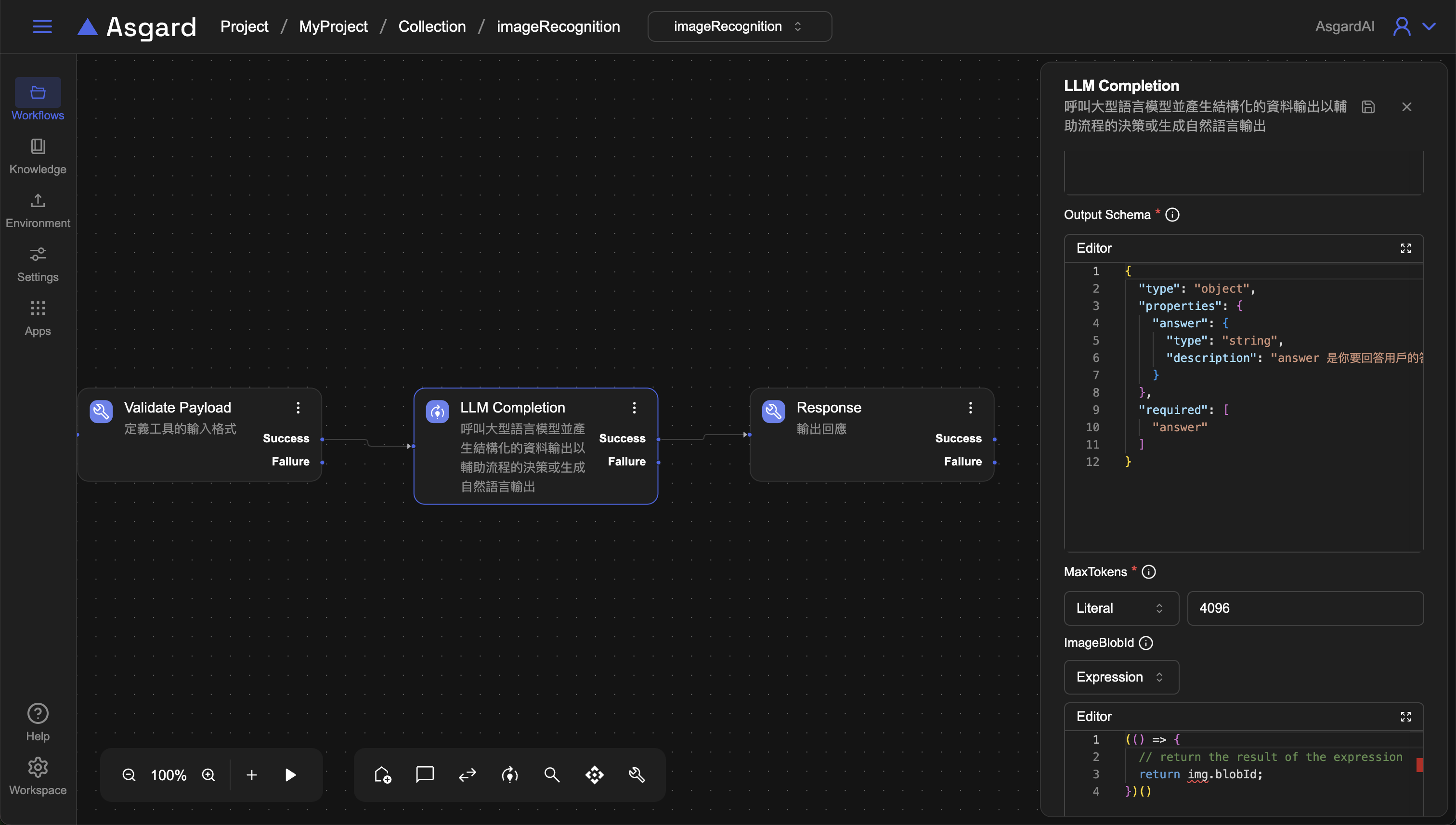
Task: Click the MyProject breadcrumb link
Action: tap(333, 26)
